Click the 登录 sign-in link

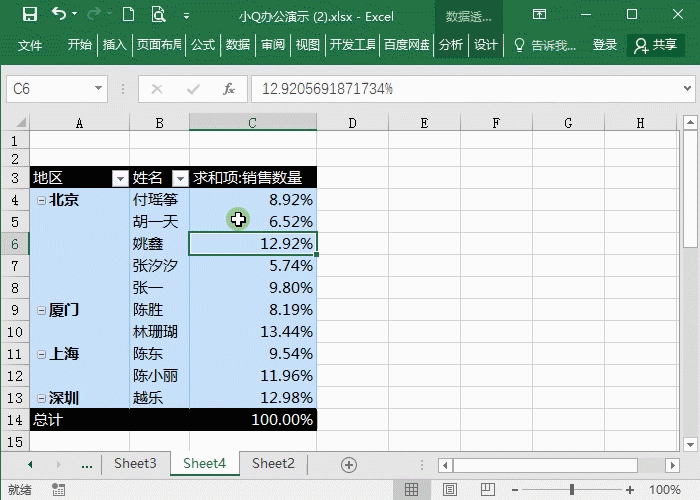pos(605,45)
